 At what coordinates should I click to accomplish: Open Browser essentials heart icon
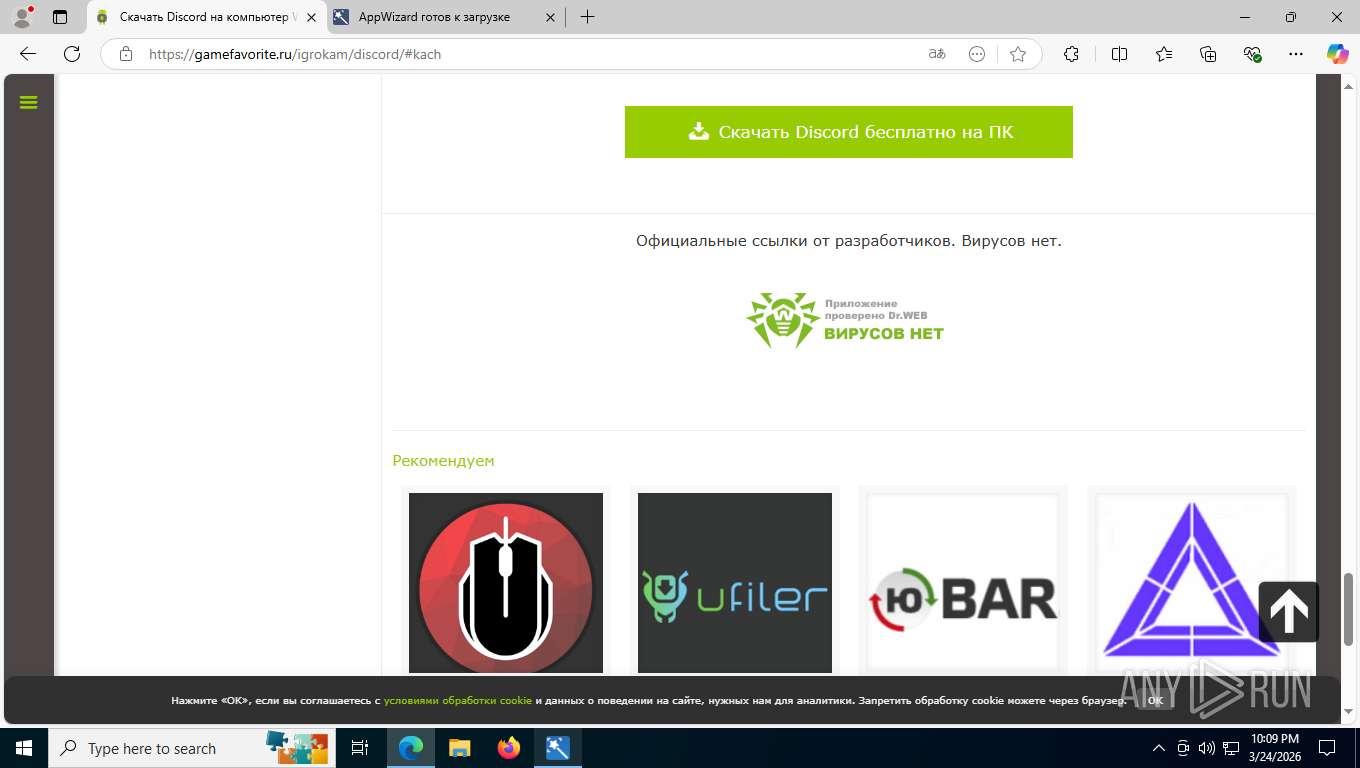(x=1253, y=54)
